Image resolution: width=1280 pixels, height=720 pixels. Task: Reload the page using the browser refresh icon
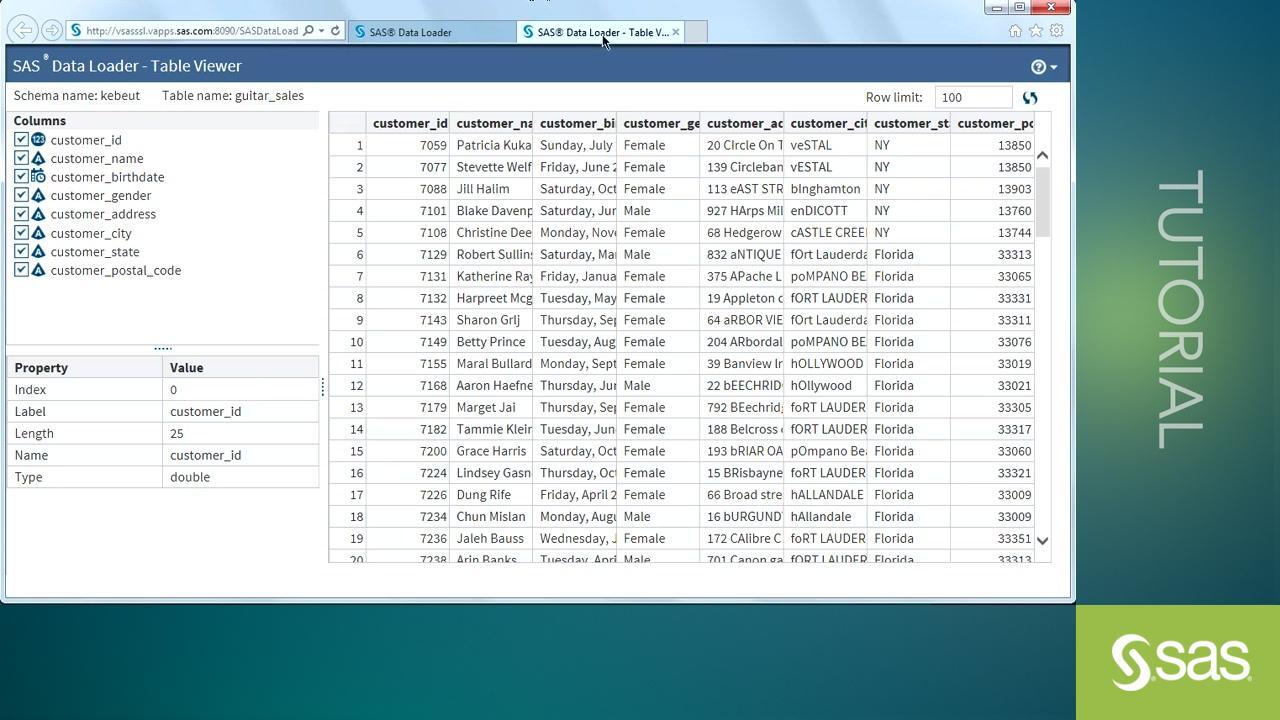click(335, 31)
